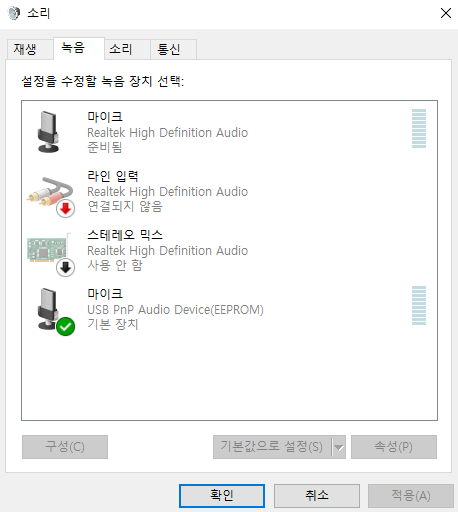Screen dimensions: 458x512
Task: Click the '사용 안 함' status text
Action: pos(115,265)
